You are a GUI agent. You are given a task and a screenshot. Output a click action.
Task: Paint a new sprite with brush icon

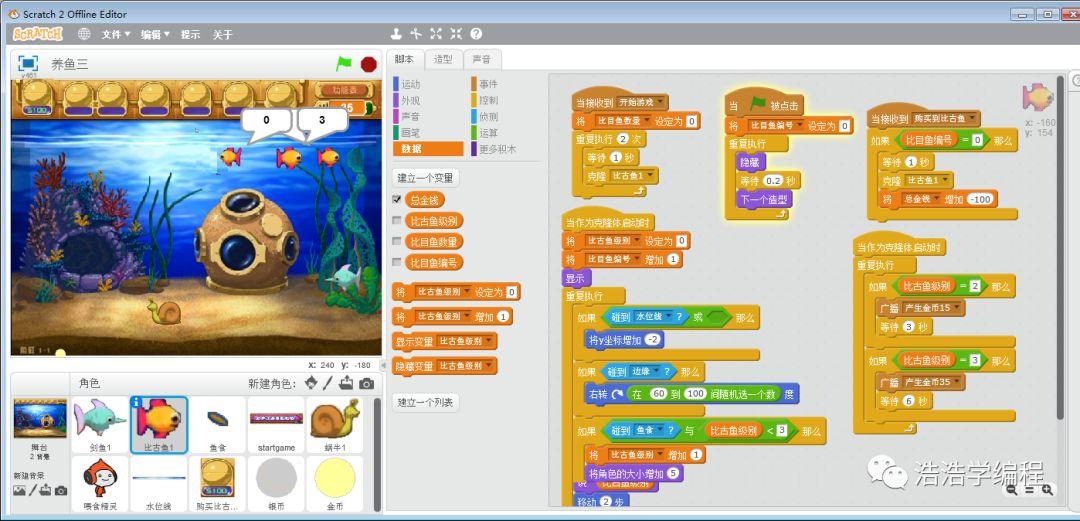tap(328, 383)
